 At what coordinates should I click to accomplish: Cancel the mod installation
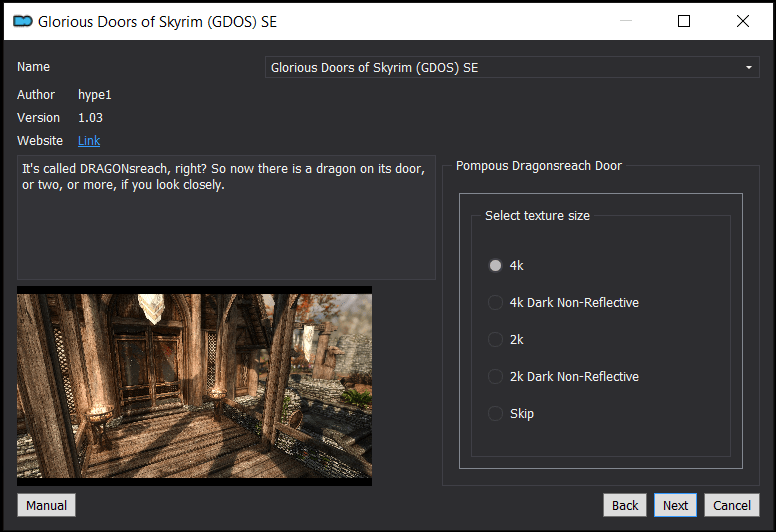coord(731,505)
